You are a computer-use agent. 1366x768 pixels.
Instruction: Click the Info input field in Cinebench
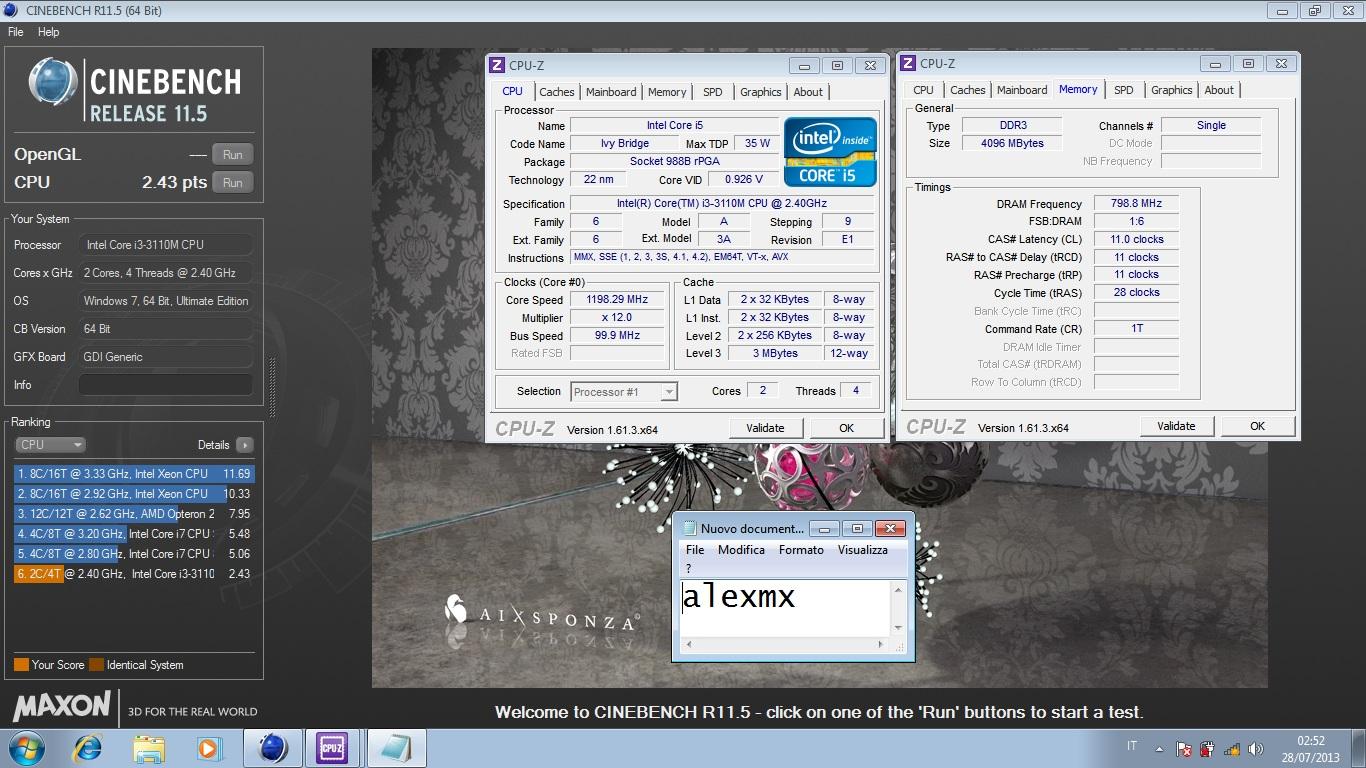(166, 385)
